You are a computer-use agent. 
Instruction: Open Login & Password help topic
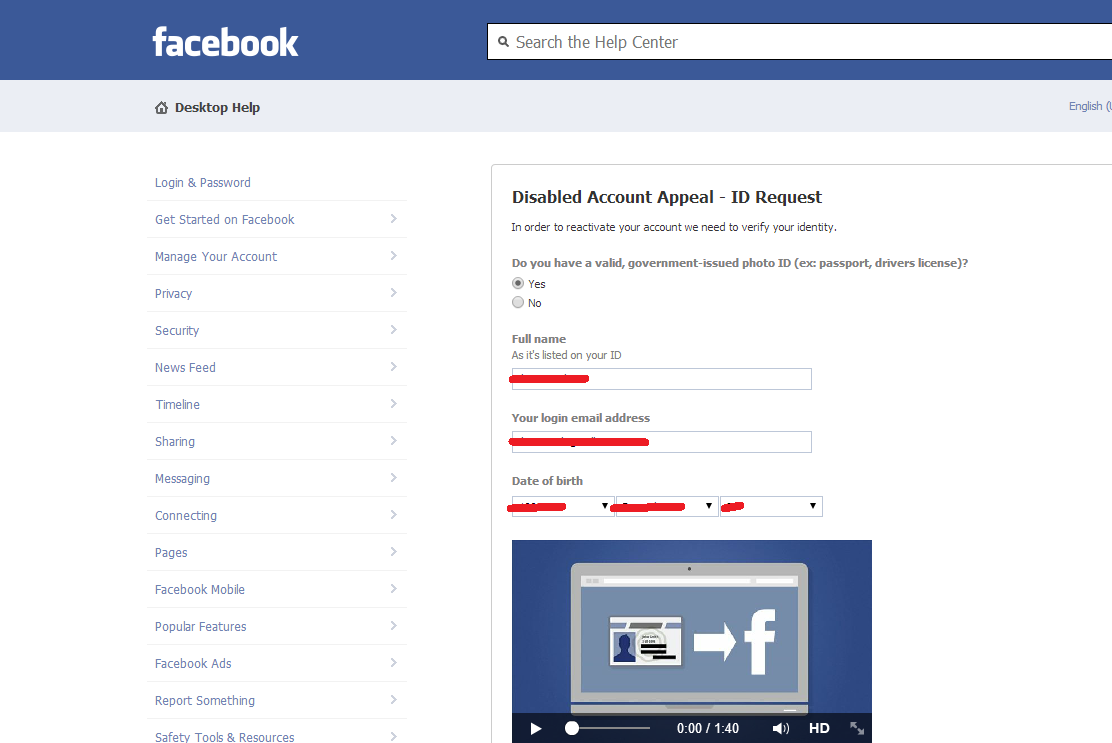pos(203,182)
